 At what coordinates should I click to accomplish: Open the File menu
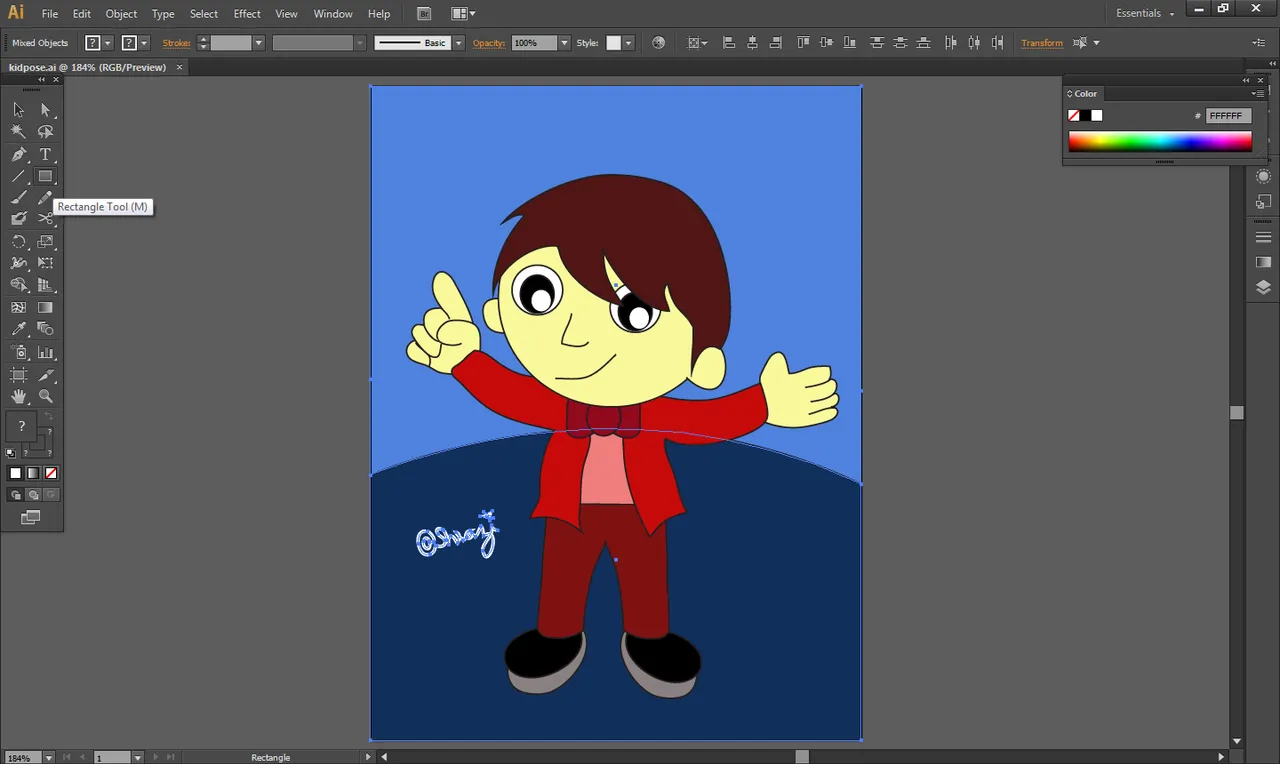[x=50, y=14]
